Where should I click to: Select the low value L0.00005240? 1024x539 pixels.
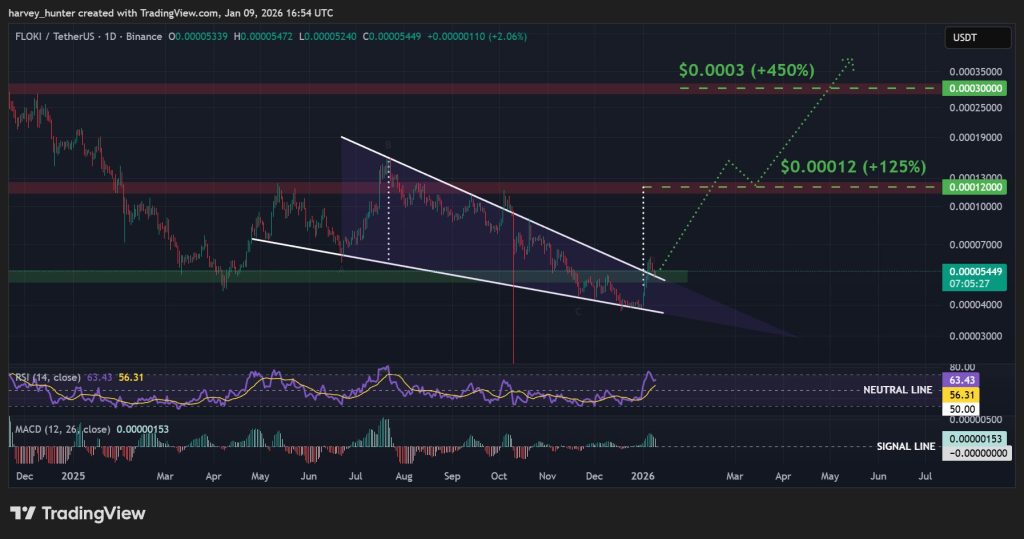click(328, 37)
